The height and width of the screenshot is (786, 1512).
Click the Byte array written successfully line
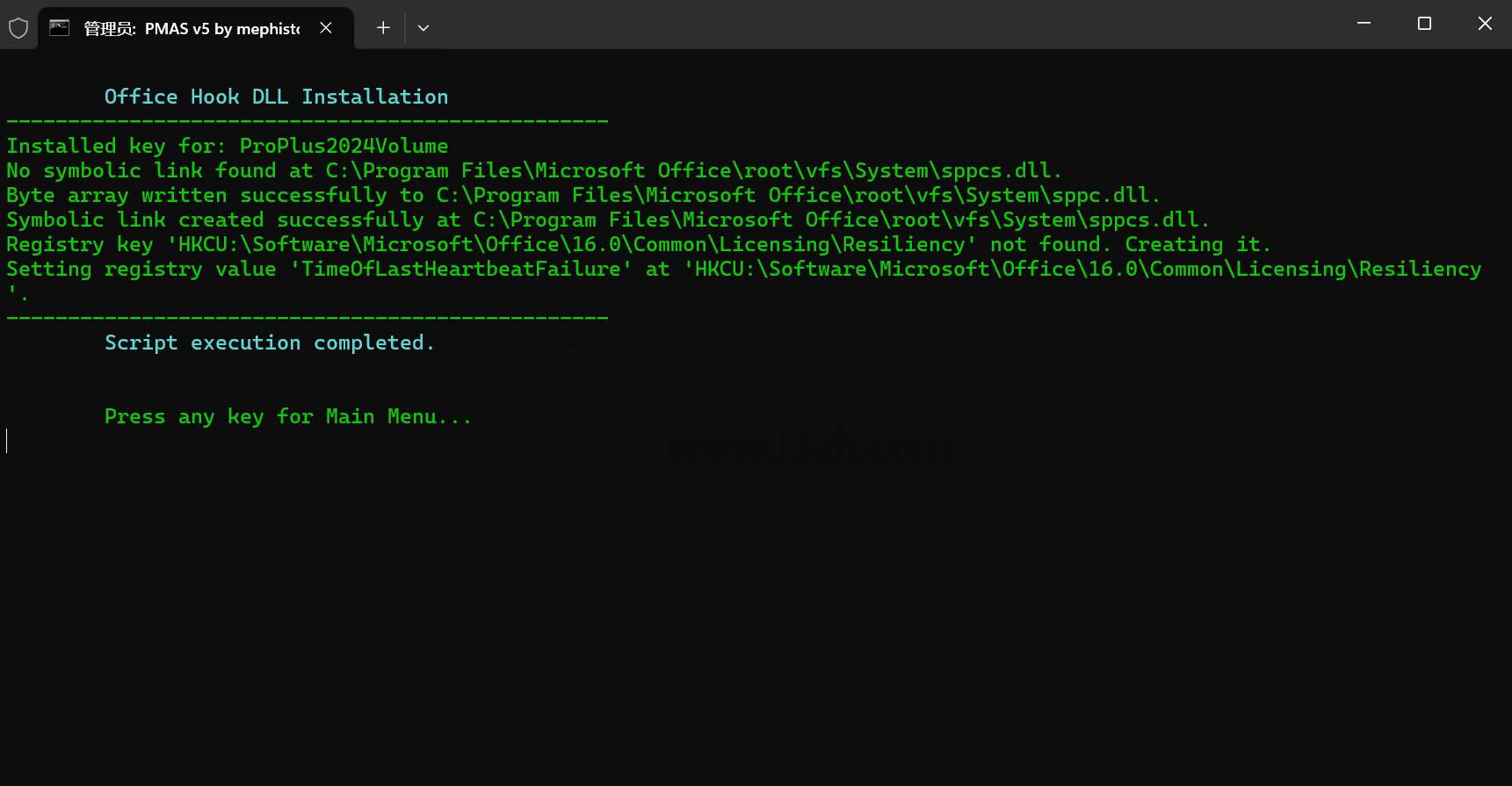click(583, 195)
